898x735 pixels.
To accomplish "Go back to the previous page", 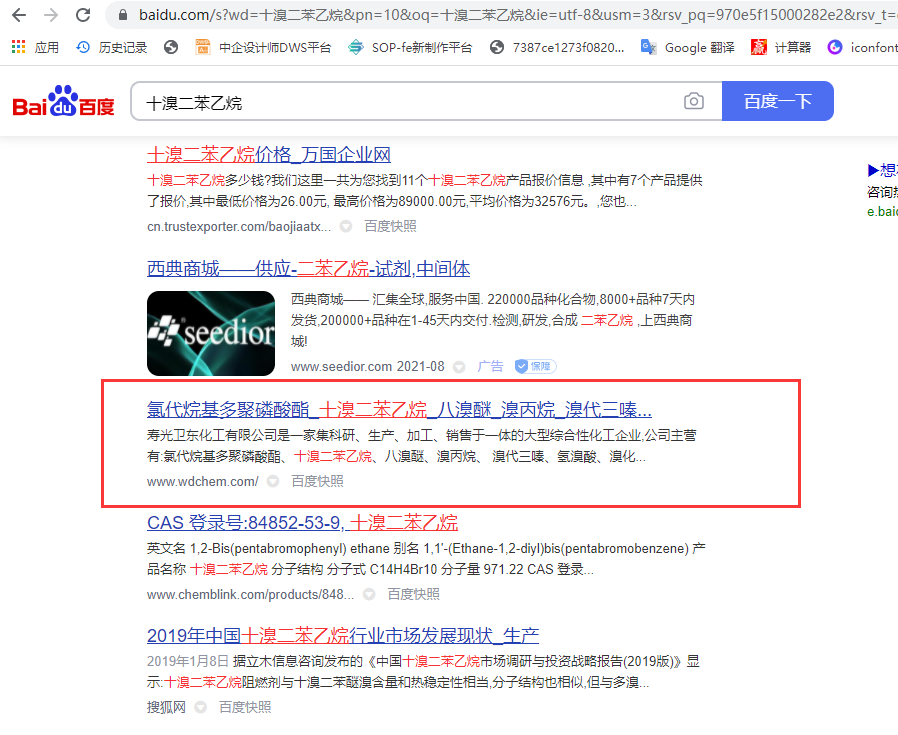I will (19, 15).
